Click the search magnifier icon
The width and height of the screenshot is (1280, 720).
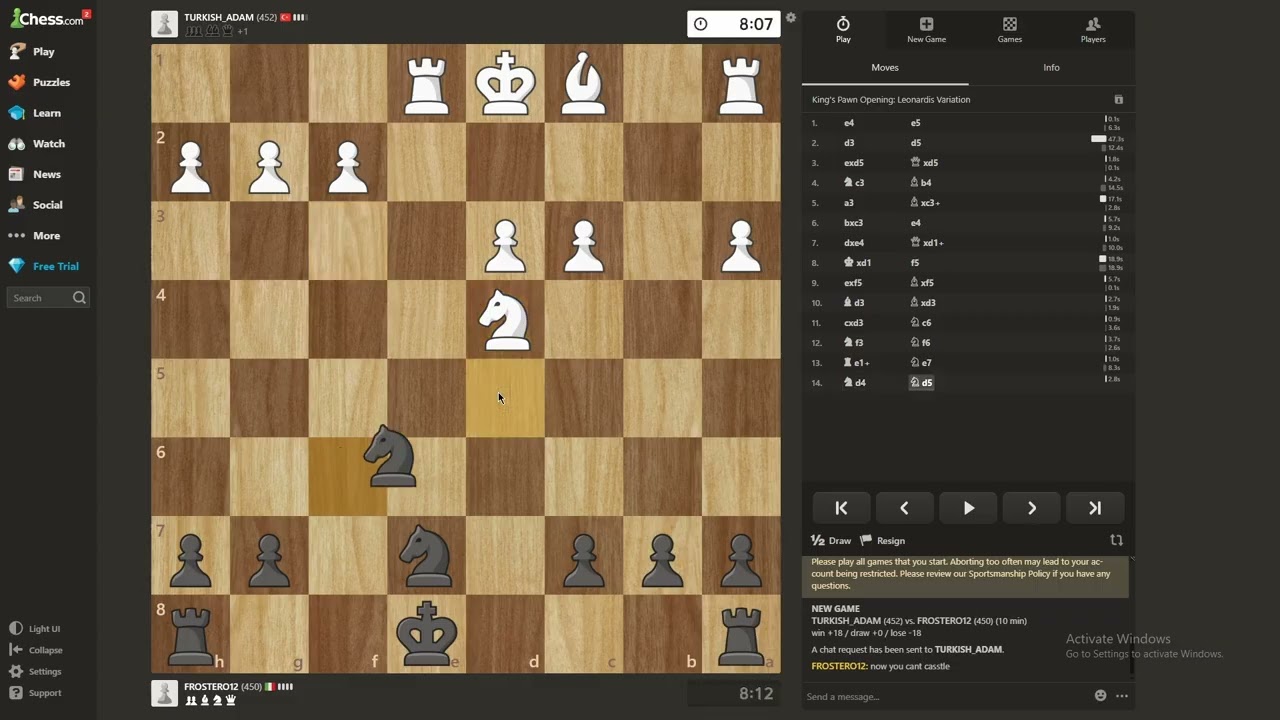point(79,298)
